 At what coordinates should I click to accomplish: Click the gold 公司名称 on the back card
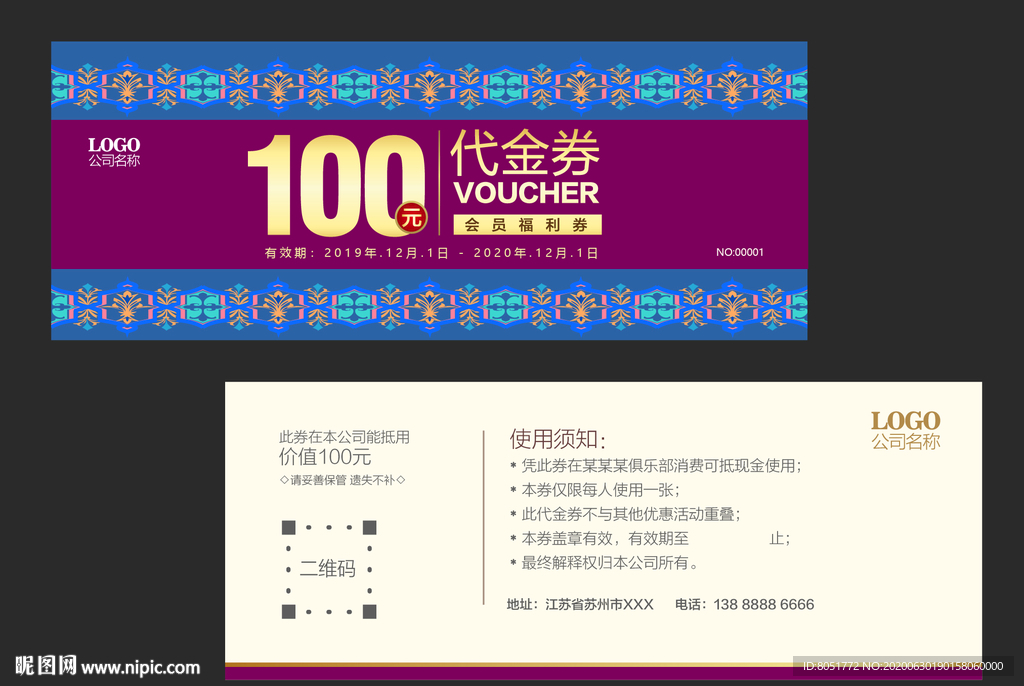(x=906, y=442)
